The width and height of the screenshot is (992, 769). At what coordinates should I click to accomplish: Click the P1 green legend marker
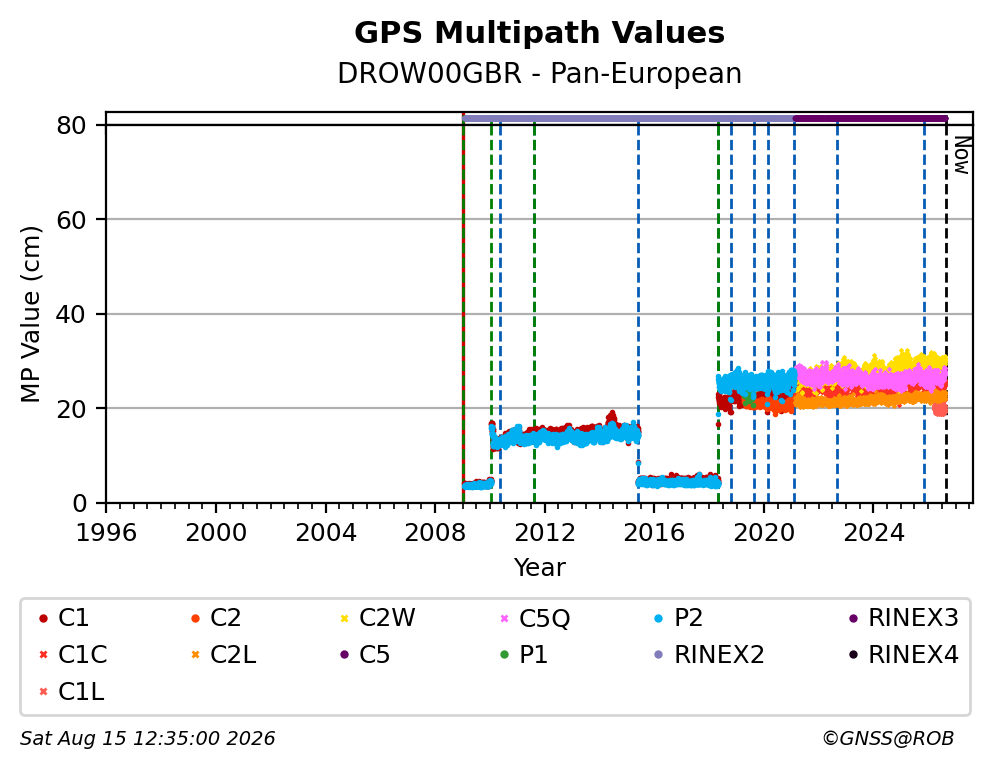pyautogui.click(x=504, y=655)
